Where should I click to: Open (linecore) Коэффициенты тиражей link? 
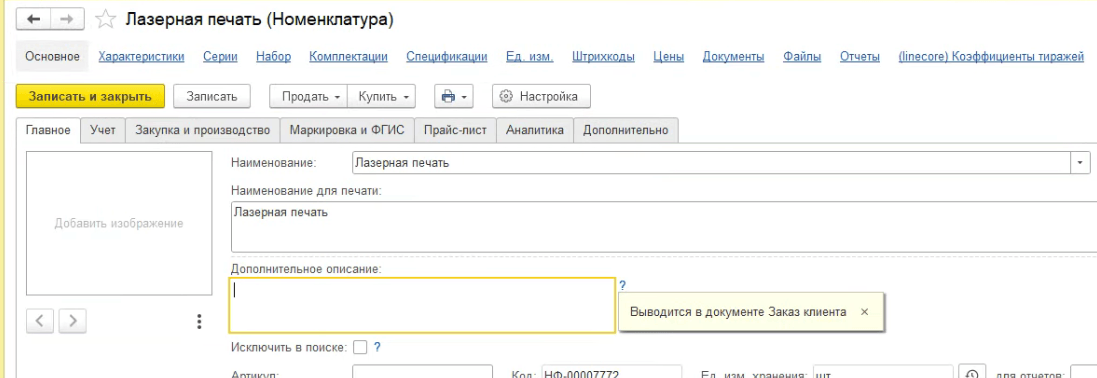tap(991, 57)
